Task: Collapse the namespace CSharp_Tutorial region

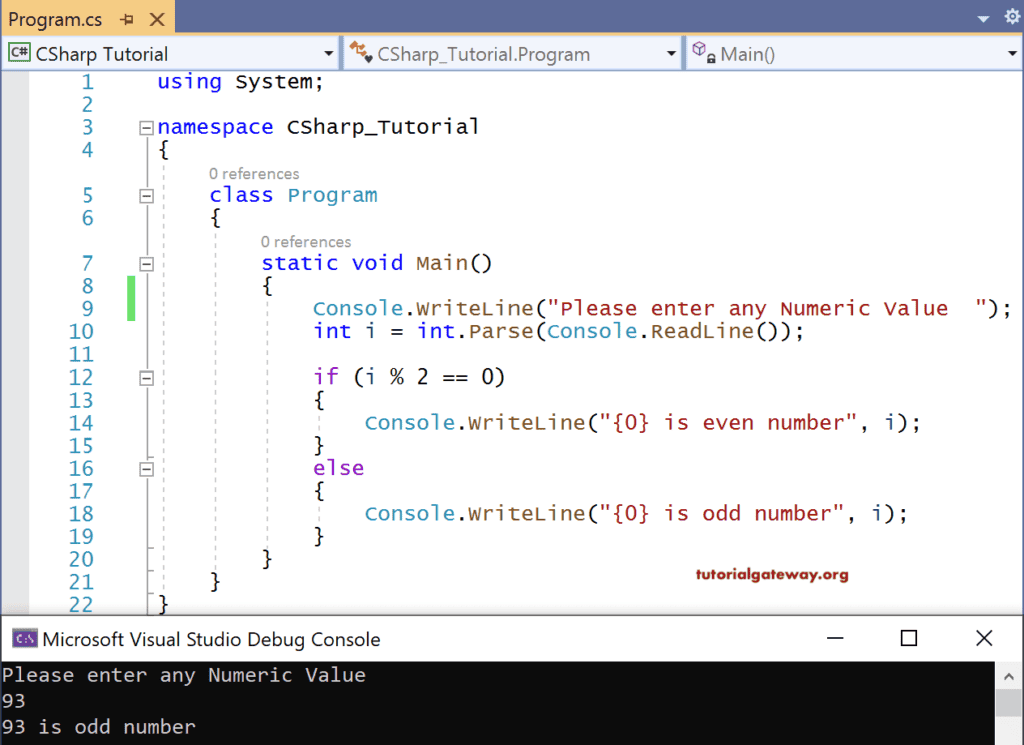Action: click(x=146, y=127)
